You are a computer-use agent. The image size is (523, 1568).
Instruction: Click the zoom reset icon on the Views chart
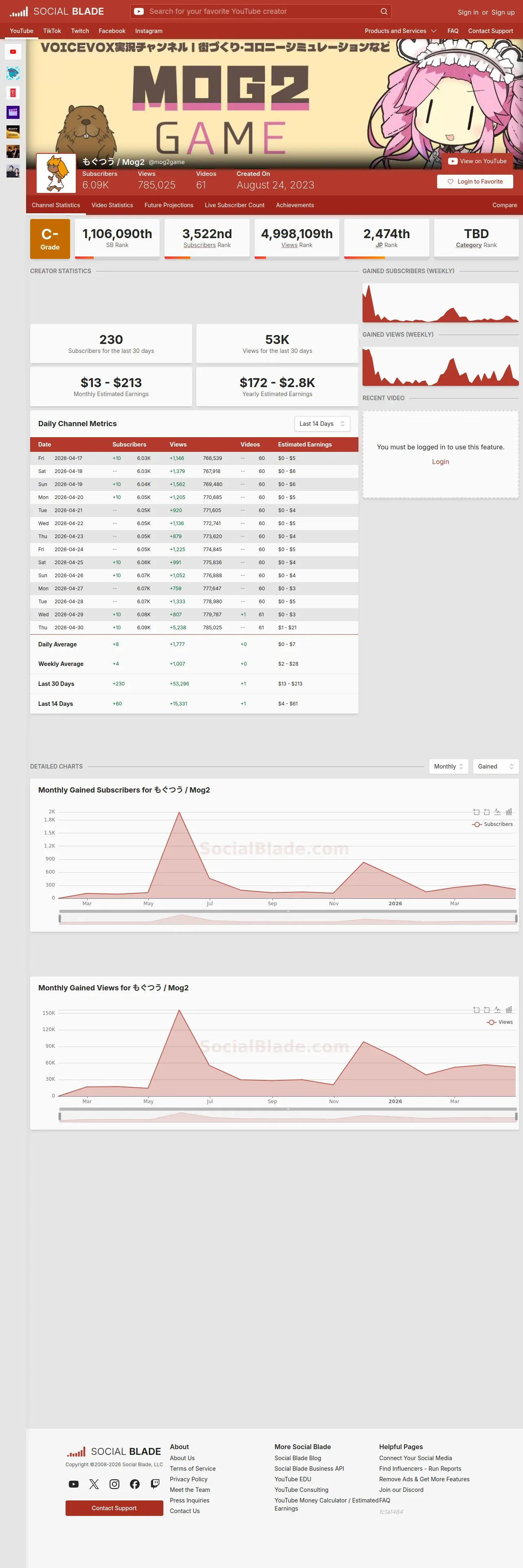(x=486, y=1010)
